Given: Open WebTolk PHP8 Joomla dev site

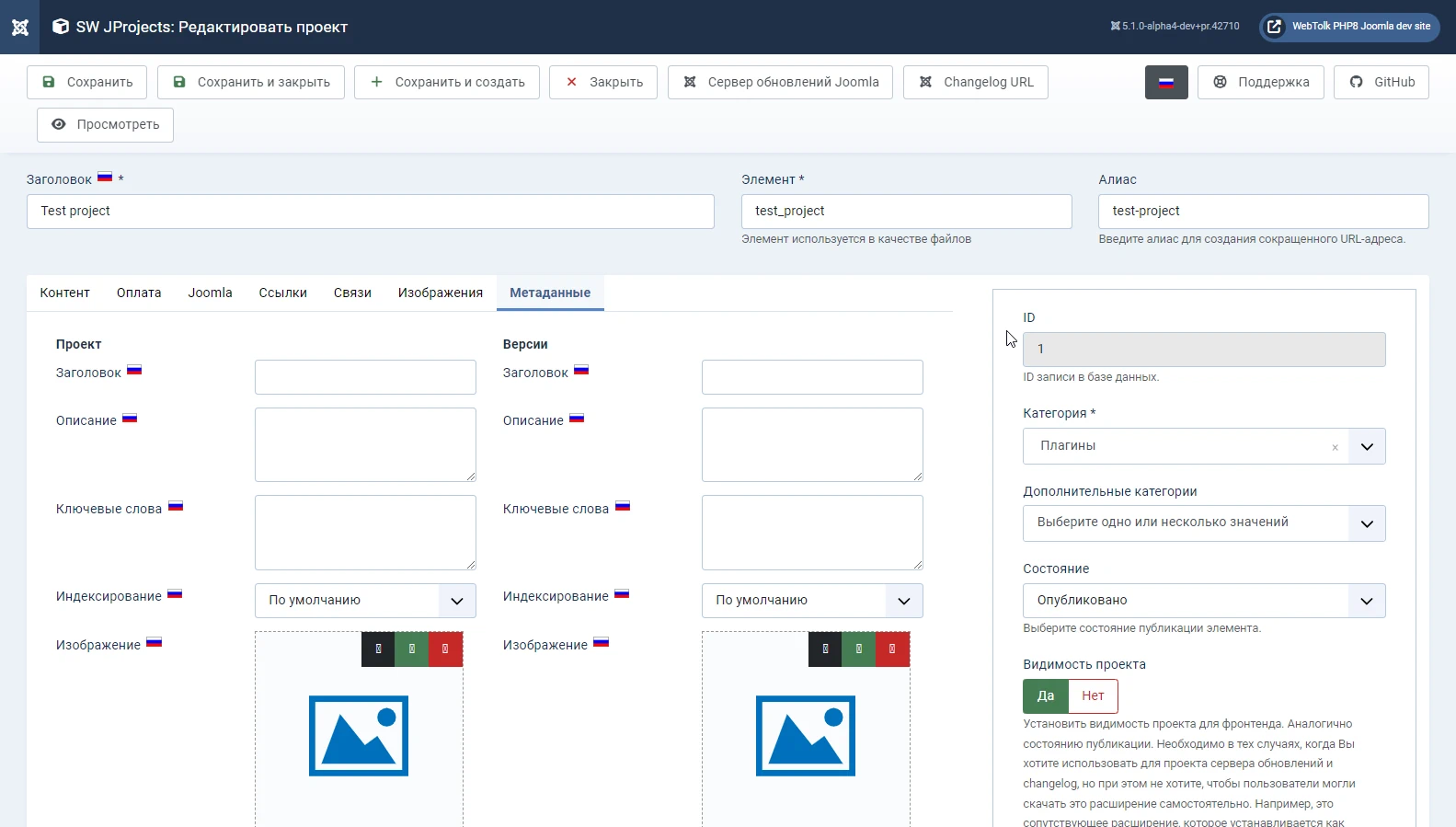Looking at the screenshot, I should (x=1349, y=27).
